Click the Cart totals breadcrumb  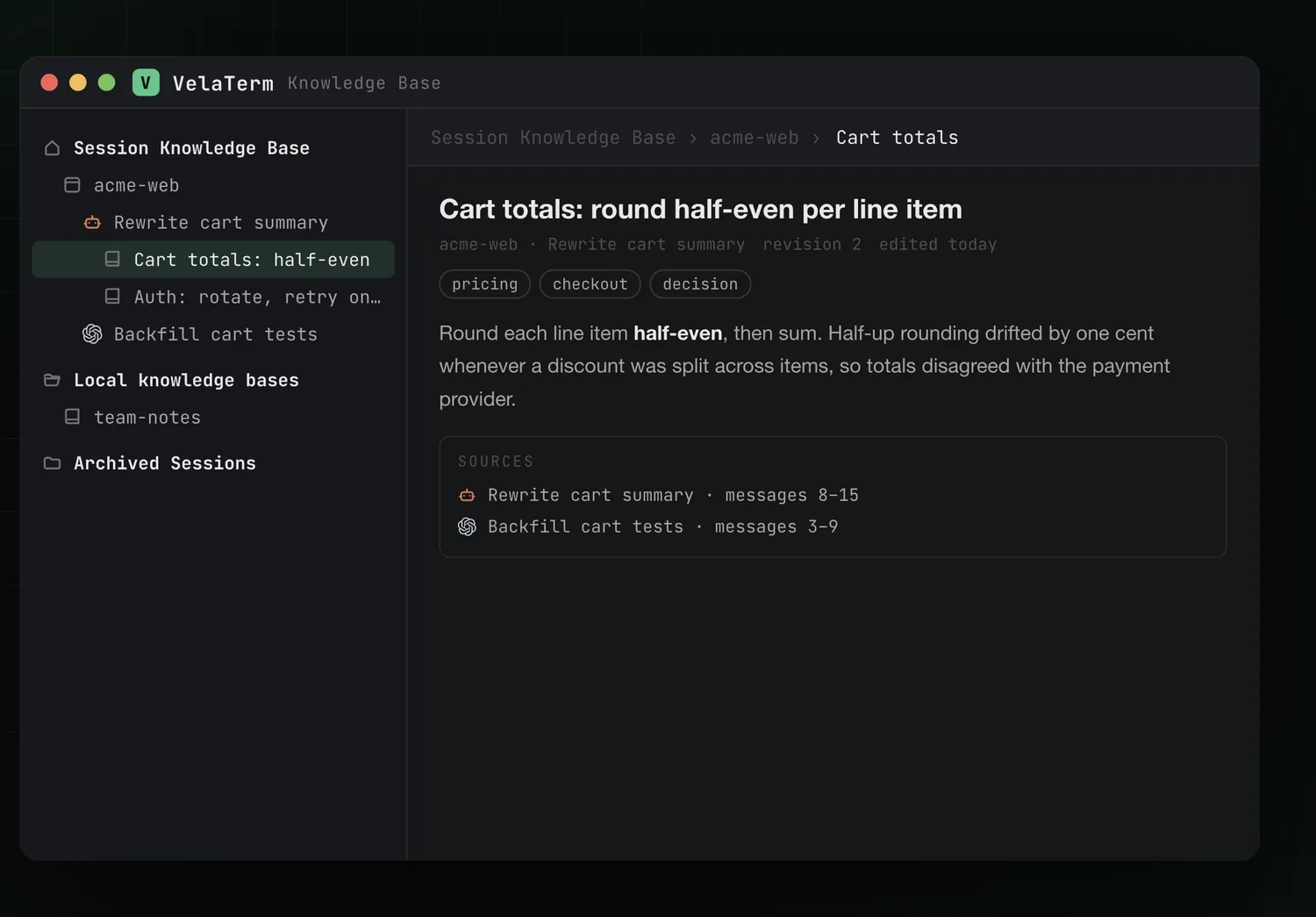pyautogui.click(x=897, y=138)
